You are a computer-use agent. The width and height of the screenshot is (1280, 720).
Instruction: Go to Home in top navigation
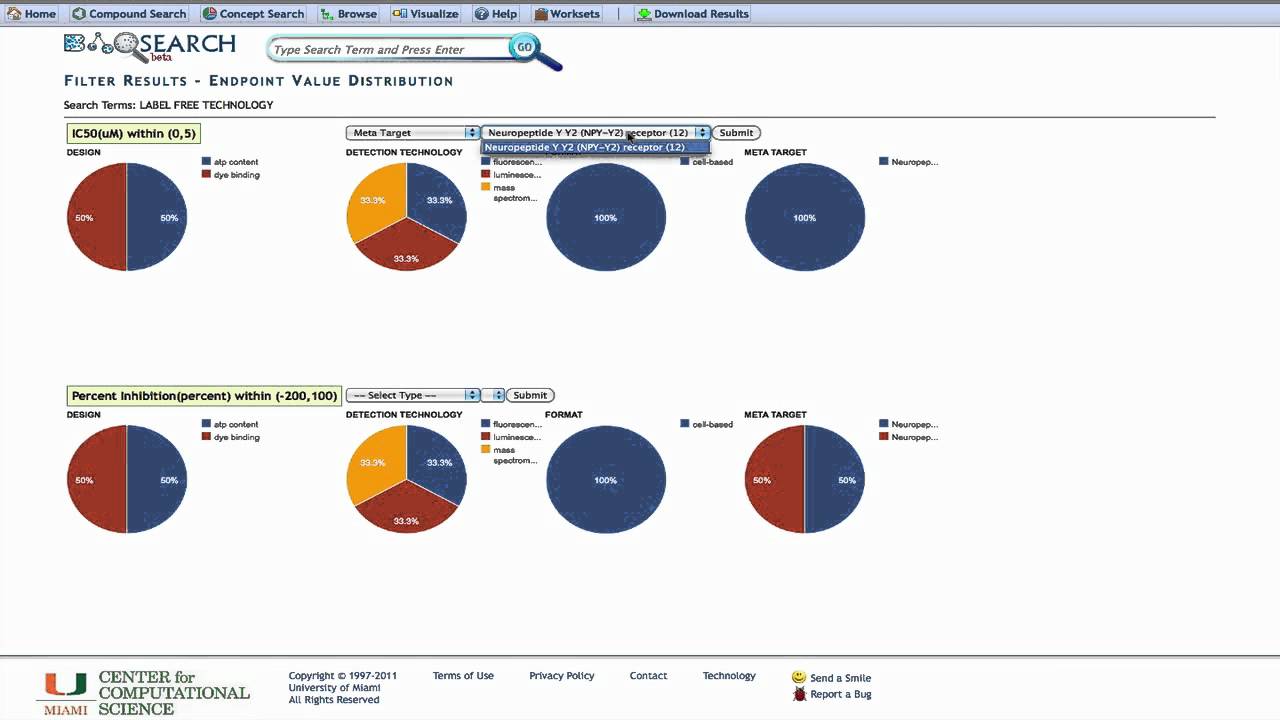tap(31, 14)
